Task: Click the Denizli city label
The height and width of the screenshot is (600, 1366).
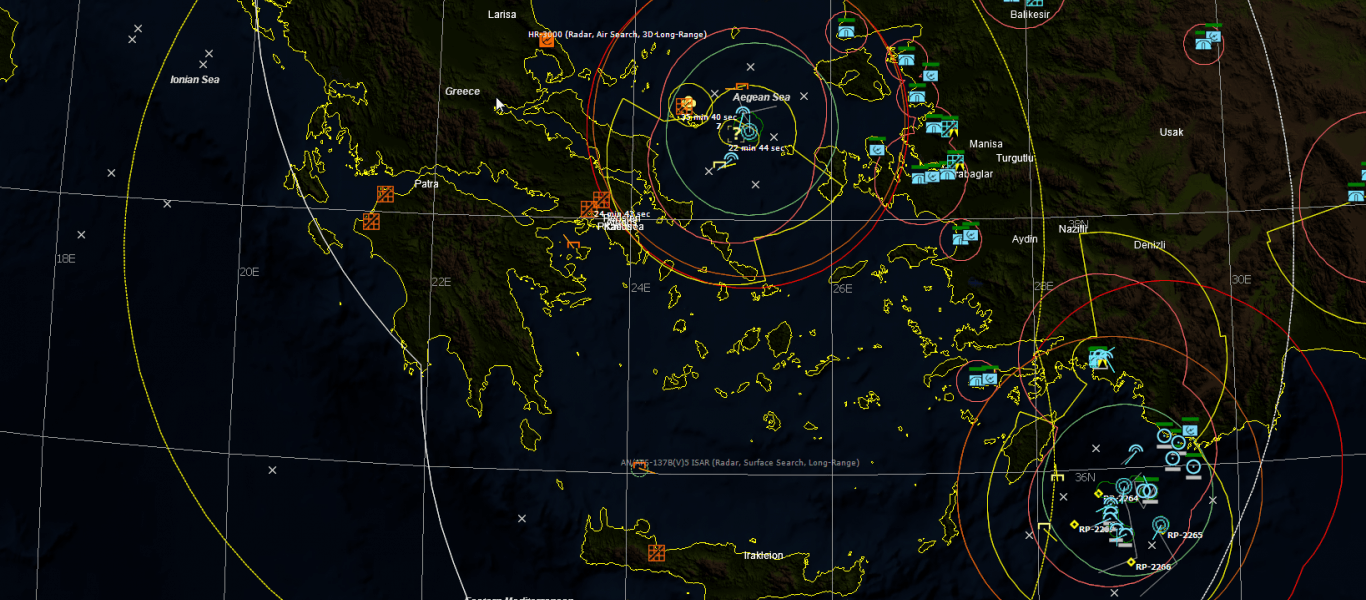Action: click(1150, 244)
